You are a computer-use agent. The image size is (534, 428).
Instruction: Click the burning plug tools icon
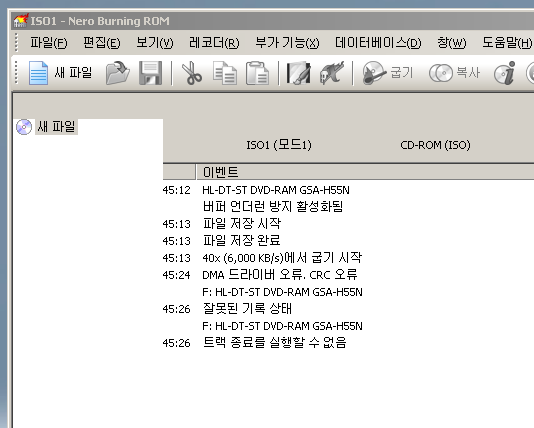coord(332,73)
